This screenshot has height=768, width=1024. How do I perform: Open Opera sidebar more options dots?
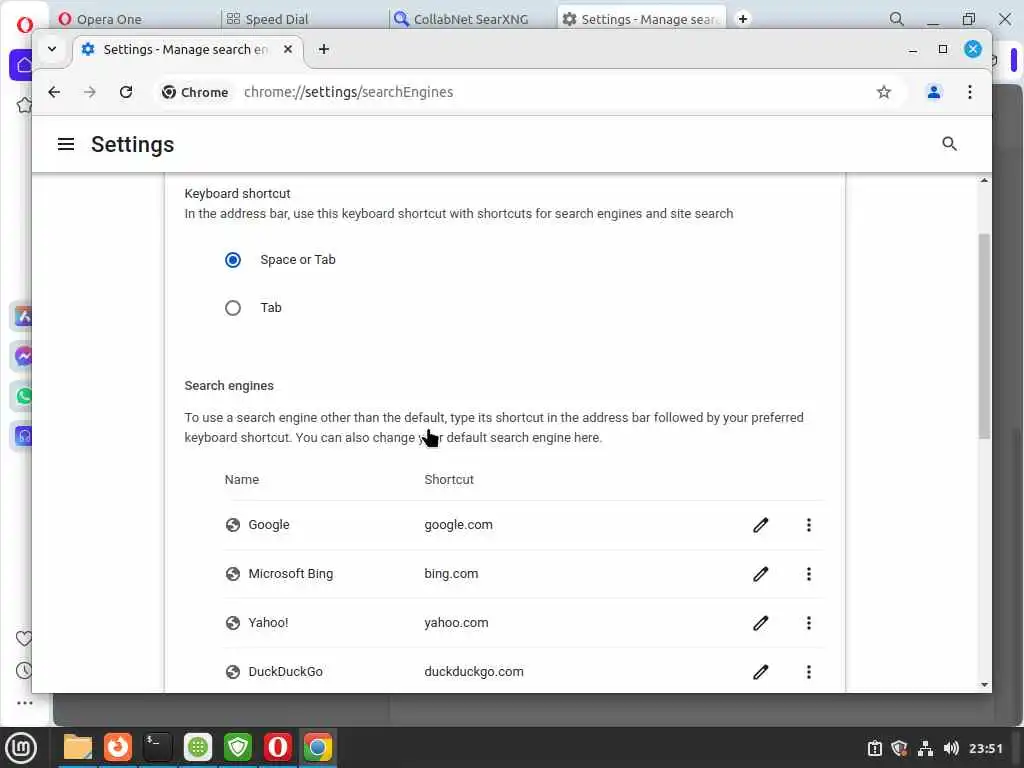click(24, 703)
